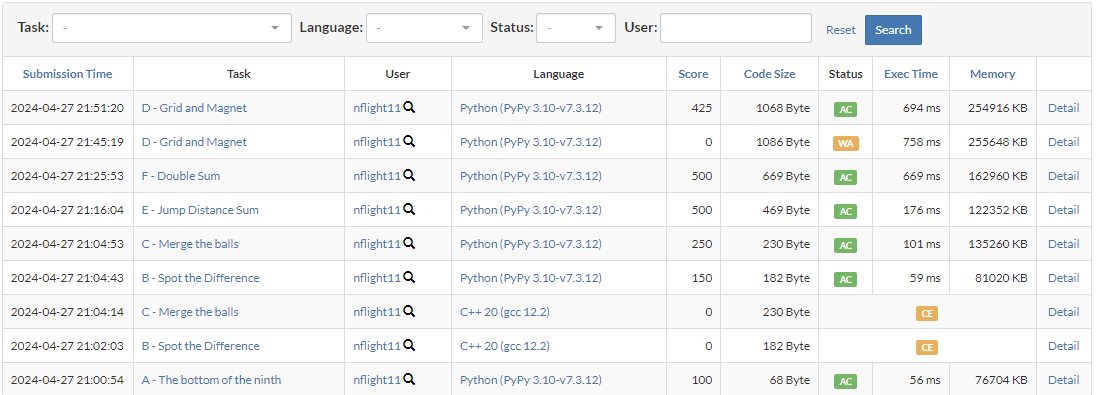The height and width of the screenshot is (395, 1098).
Task: Click magnifier icon in 21:51:20 submission row
Action: [409, 108]
